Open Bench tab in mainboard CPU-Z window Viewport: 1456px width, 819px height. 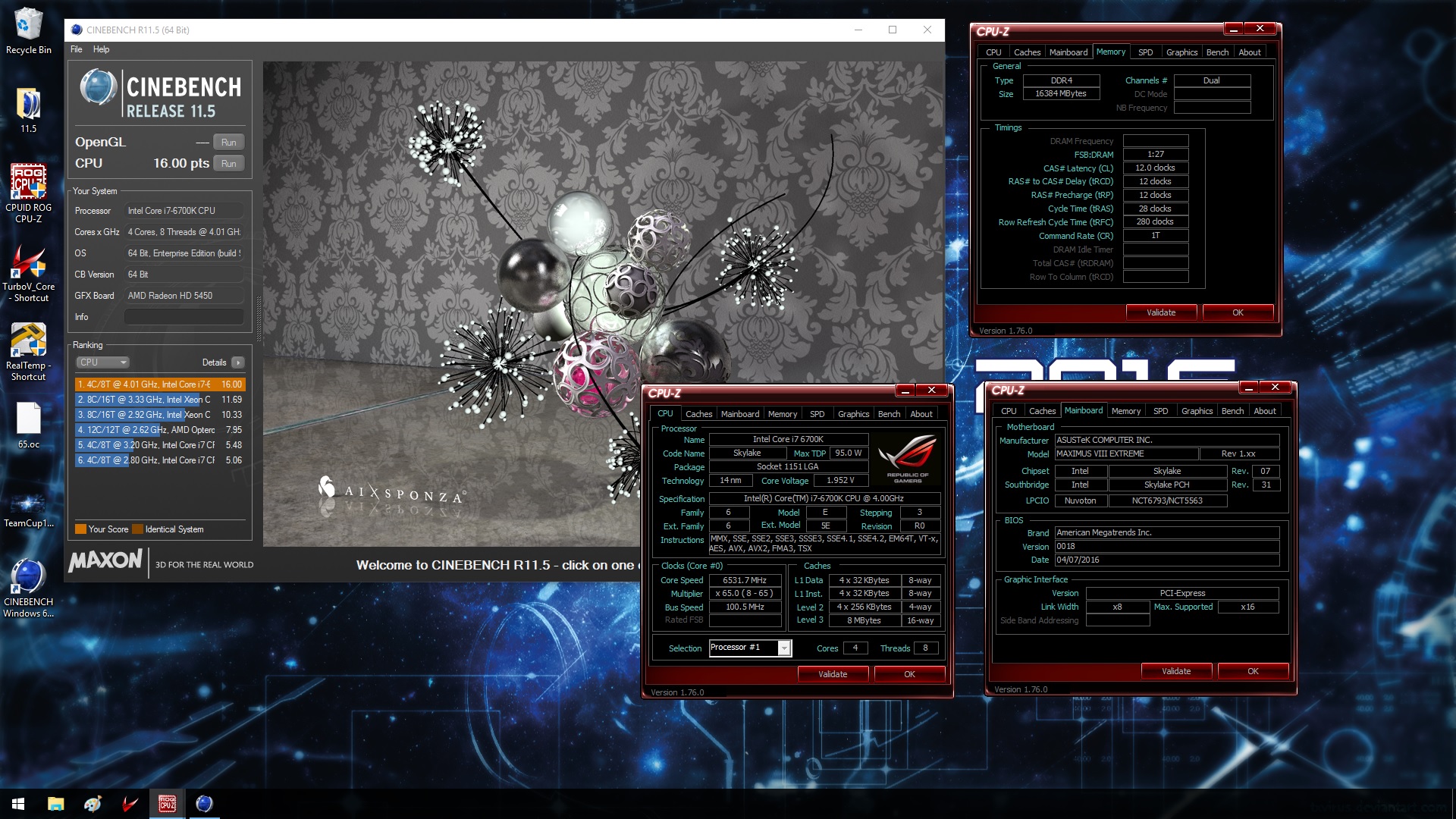pos(1232,411)
